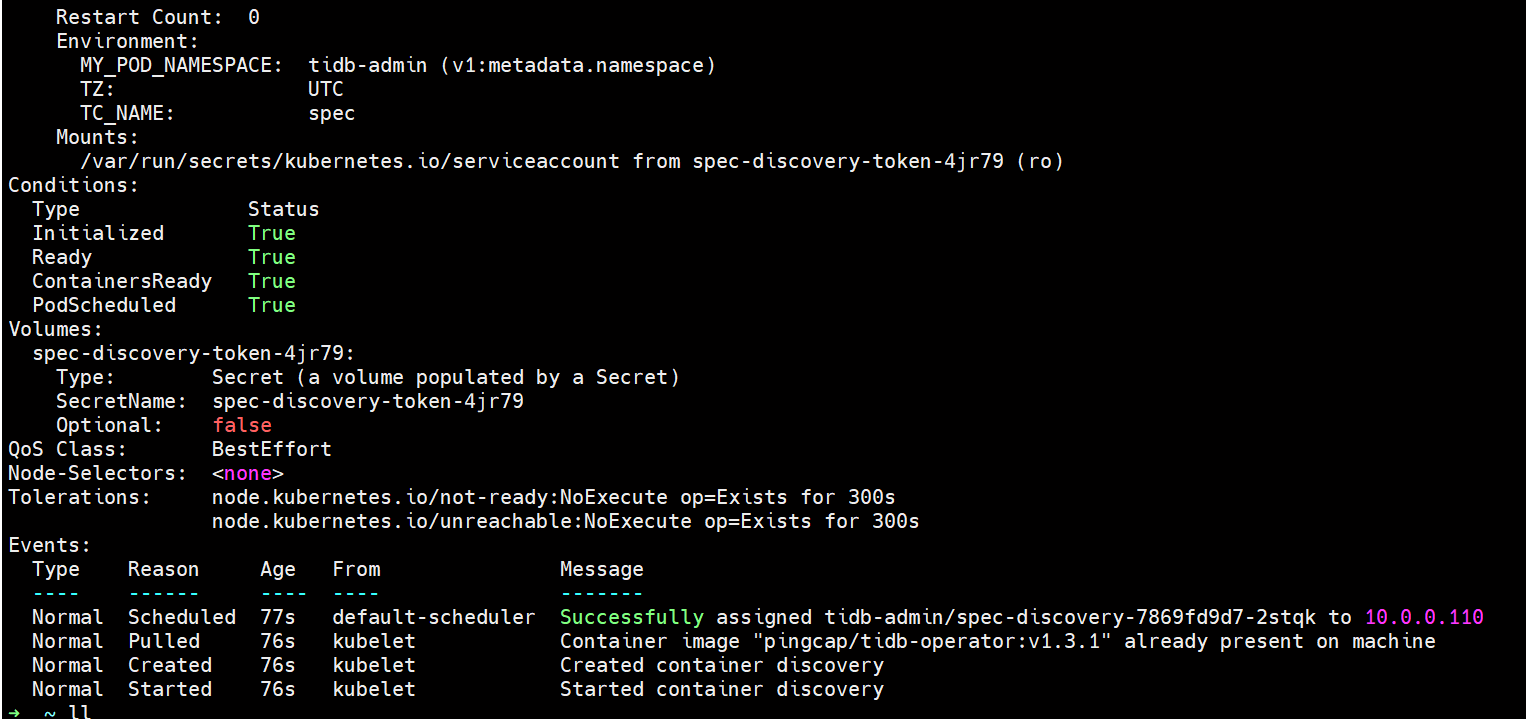Click the "Scheduled" reason in Events
Image resolution: width=1526 pixels, height=719 pixels.
click(182, 617)
